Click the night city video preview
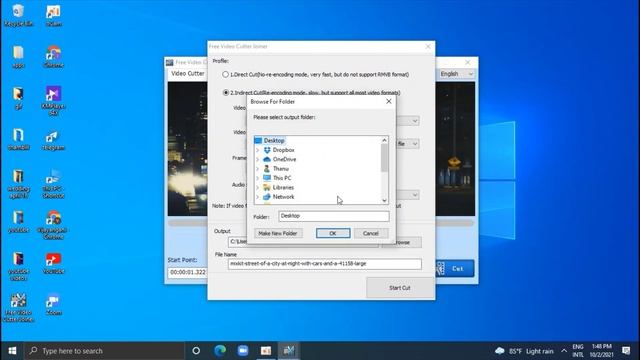The height and width of the screenshot is (360, 640). point(187,149)
